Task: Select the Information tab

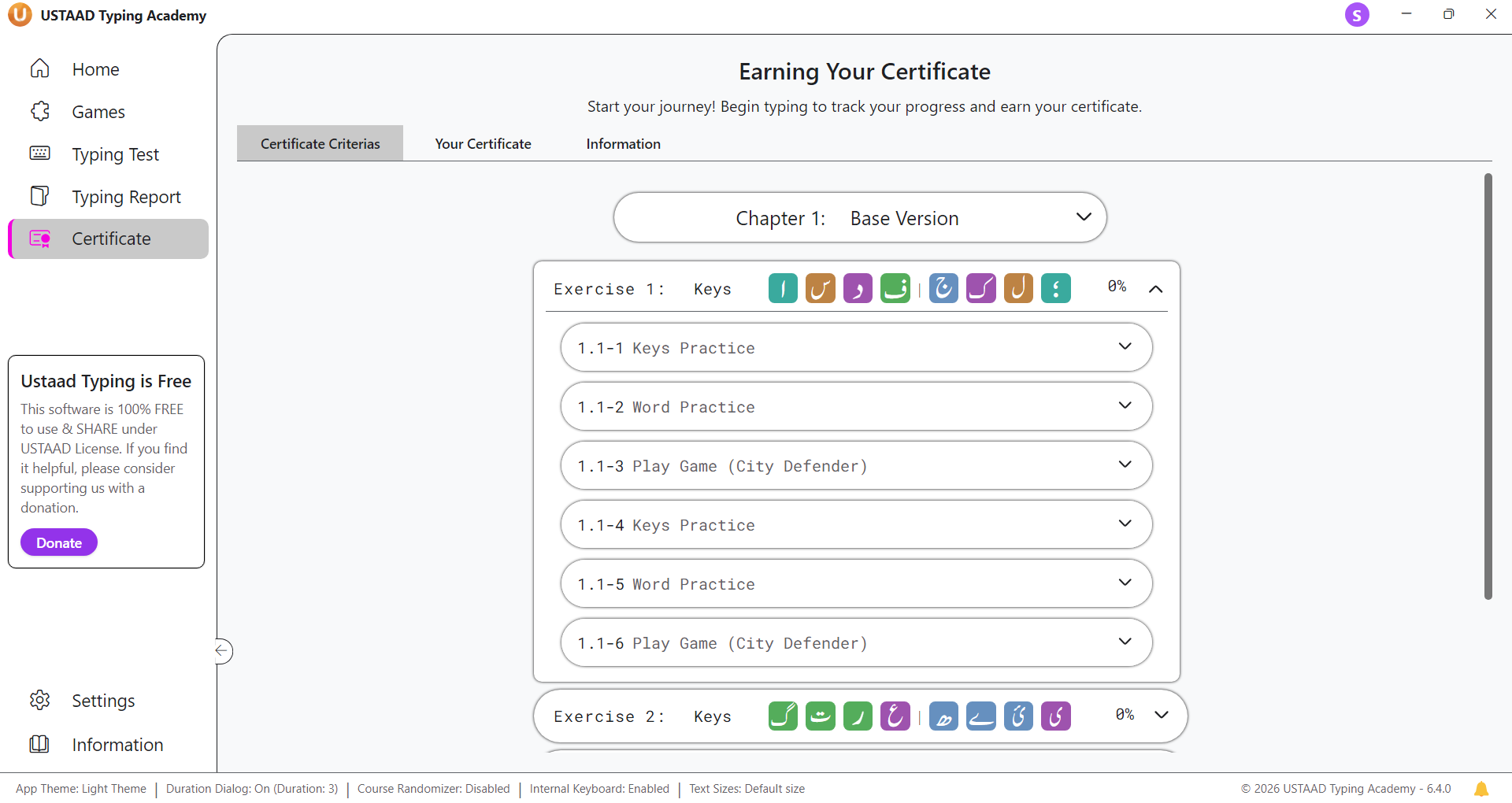Action: [623, 144]
